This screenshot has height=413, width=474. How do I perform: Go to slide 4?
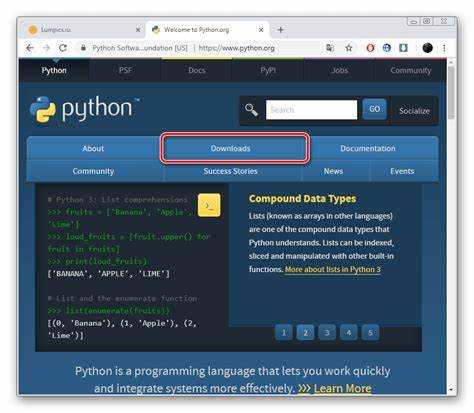click(349, 332)
